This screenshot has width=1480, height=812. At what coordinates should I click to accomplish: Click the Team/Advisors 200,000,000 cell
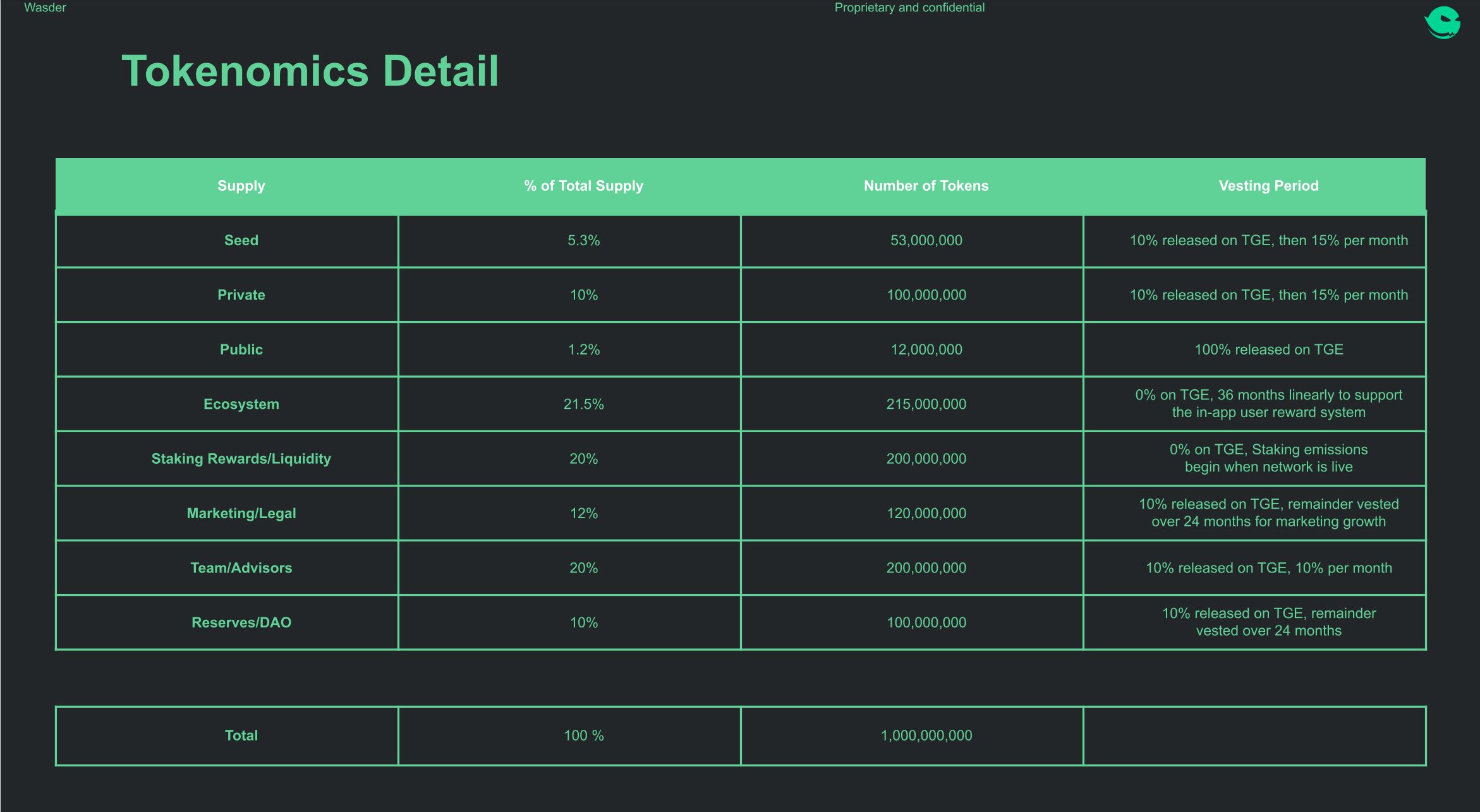pos(926,568)
